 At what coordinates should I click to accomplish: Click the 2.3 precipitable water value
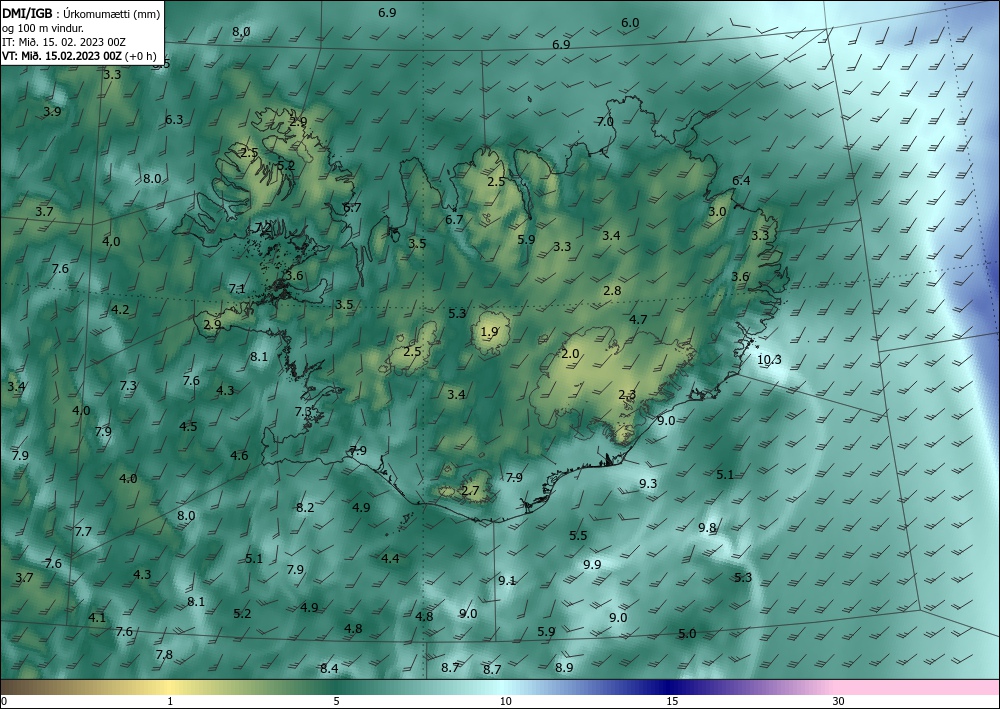click(627, 395)
